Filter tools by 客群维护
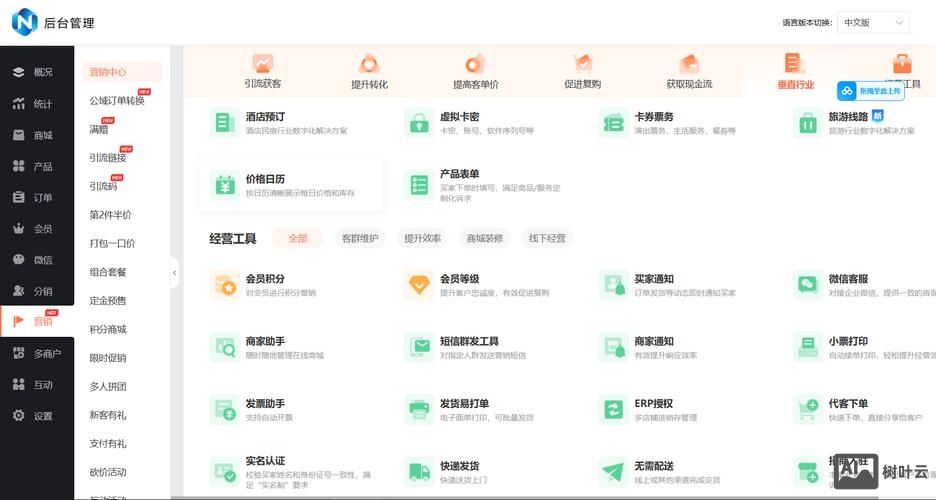Screen dimensions: 936x500 coord(360,238)
